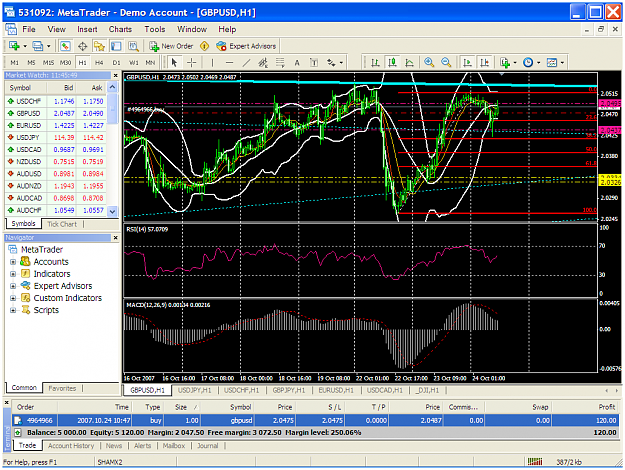Select the D1 timeframe
This screenshot has height=470, width=625.
pos(116,63)
